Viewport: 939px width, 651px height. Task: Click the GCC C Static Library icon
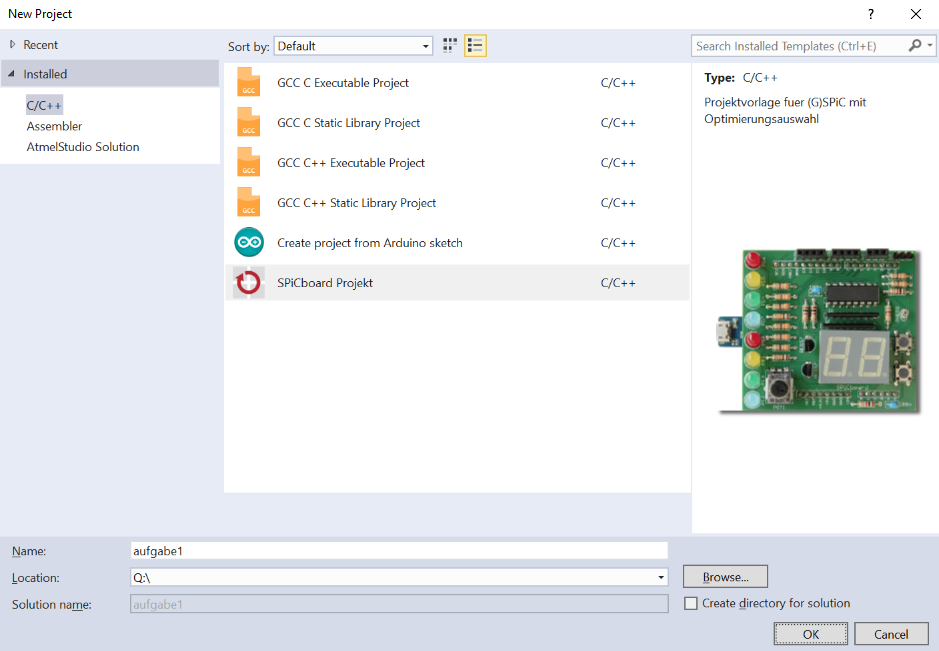[249, 123]
